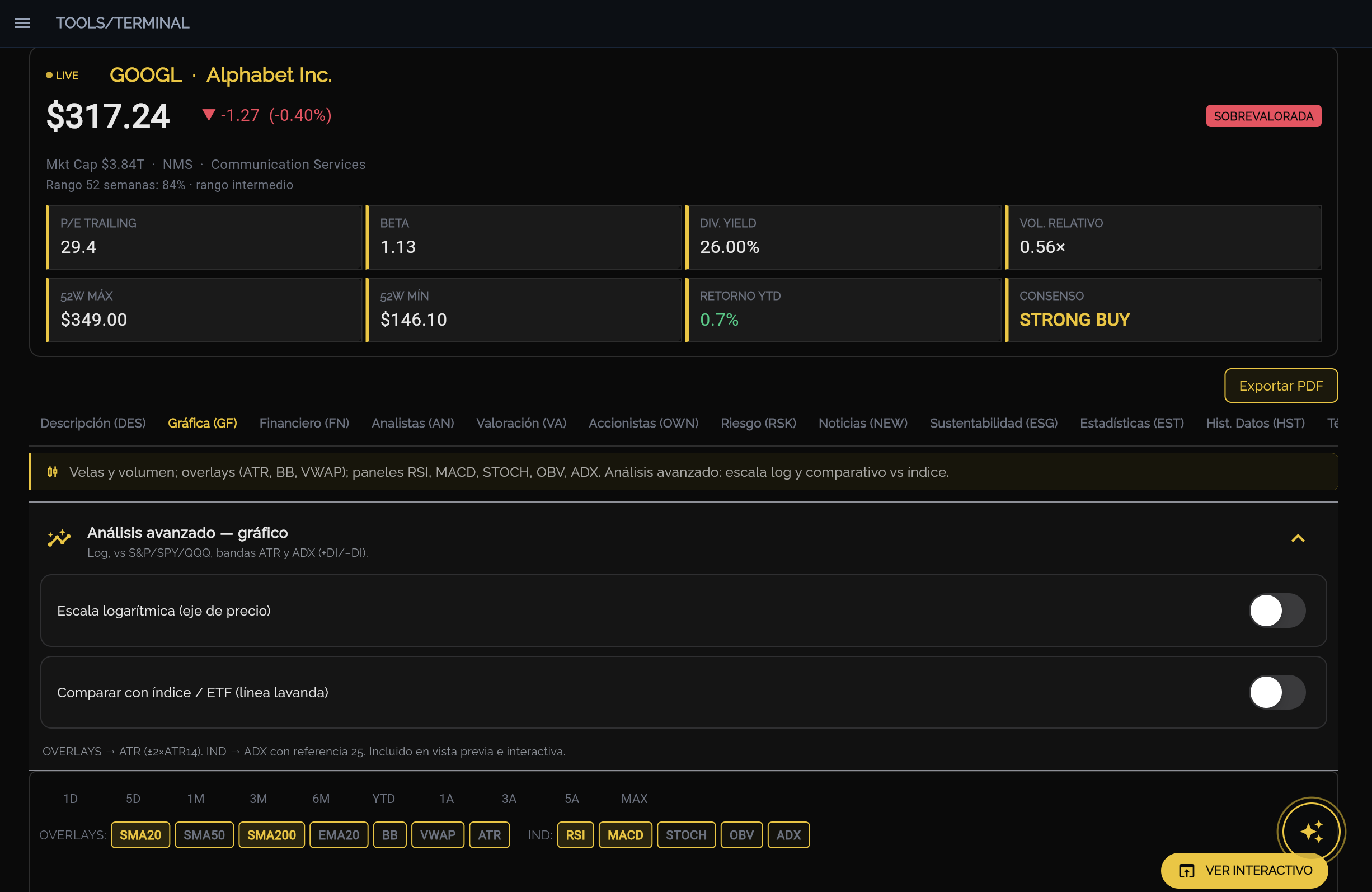Screen dimensions: 1372x892
Task: Select the 1A time range
Action: [447, 799]
